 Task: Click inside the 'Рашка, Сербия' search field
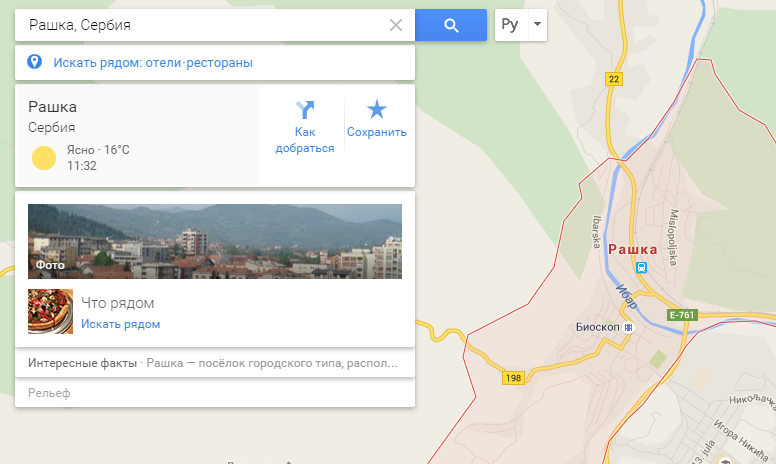200,25
